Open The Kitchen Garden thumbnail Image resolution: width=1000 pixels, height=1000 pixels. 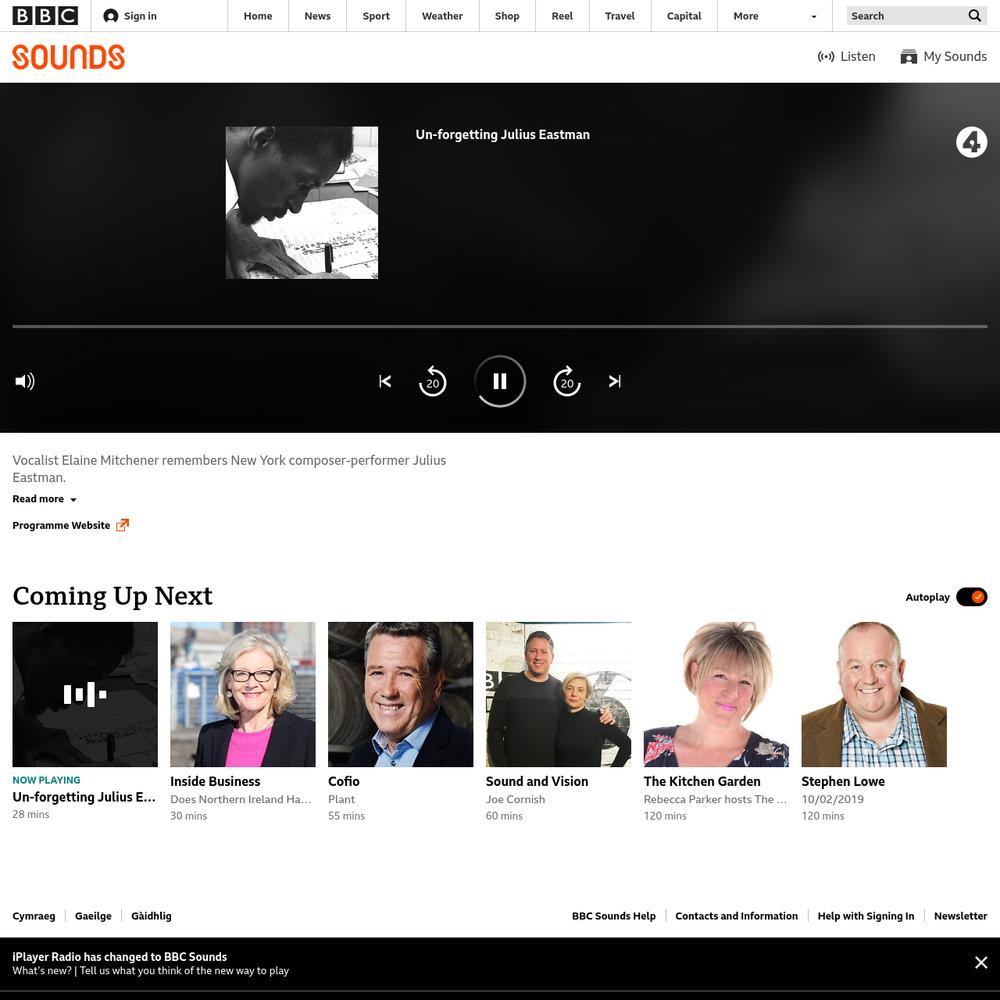(x=716, y=695)
